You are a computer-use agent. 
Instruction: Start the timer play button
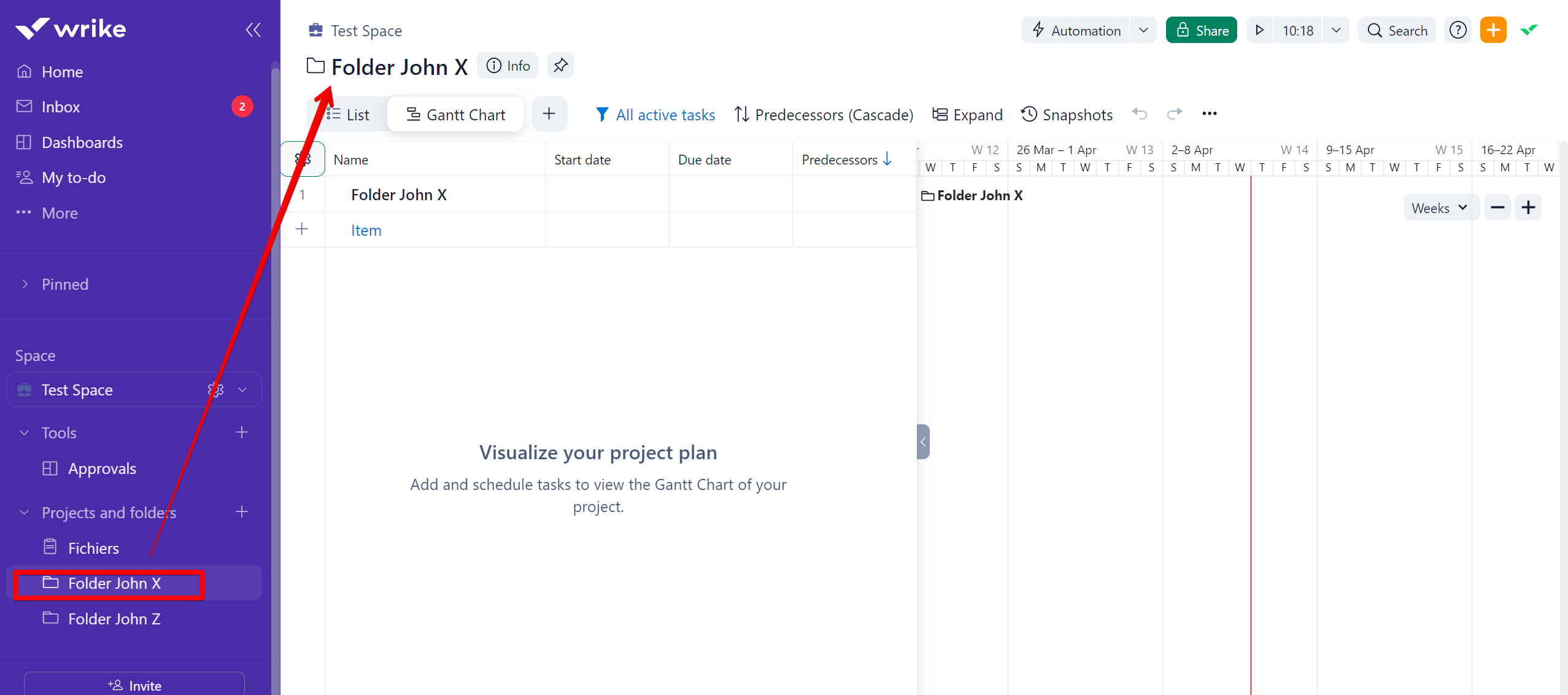(1259, 30)
